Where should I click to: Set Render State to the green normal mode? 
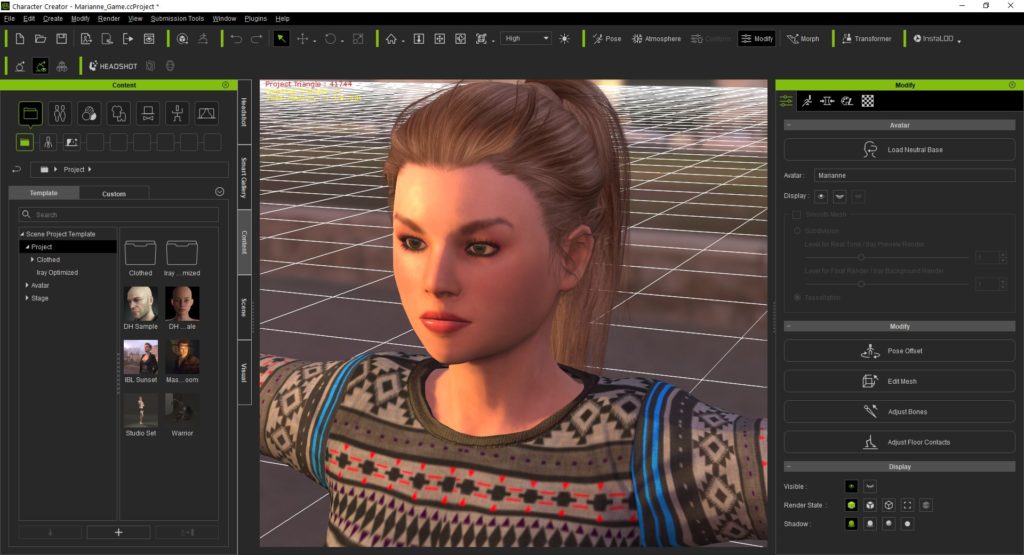[x=851, y=505]
